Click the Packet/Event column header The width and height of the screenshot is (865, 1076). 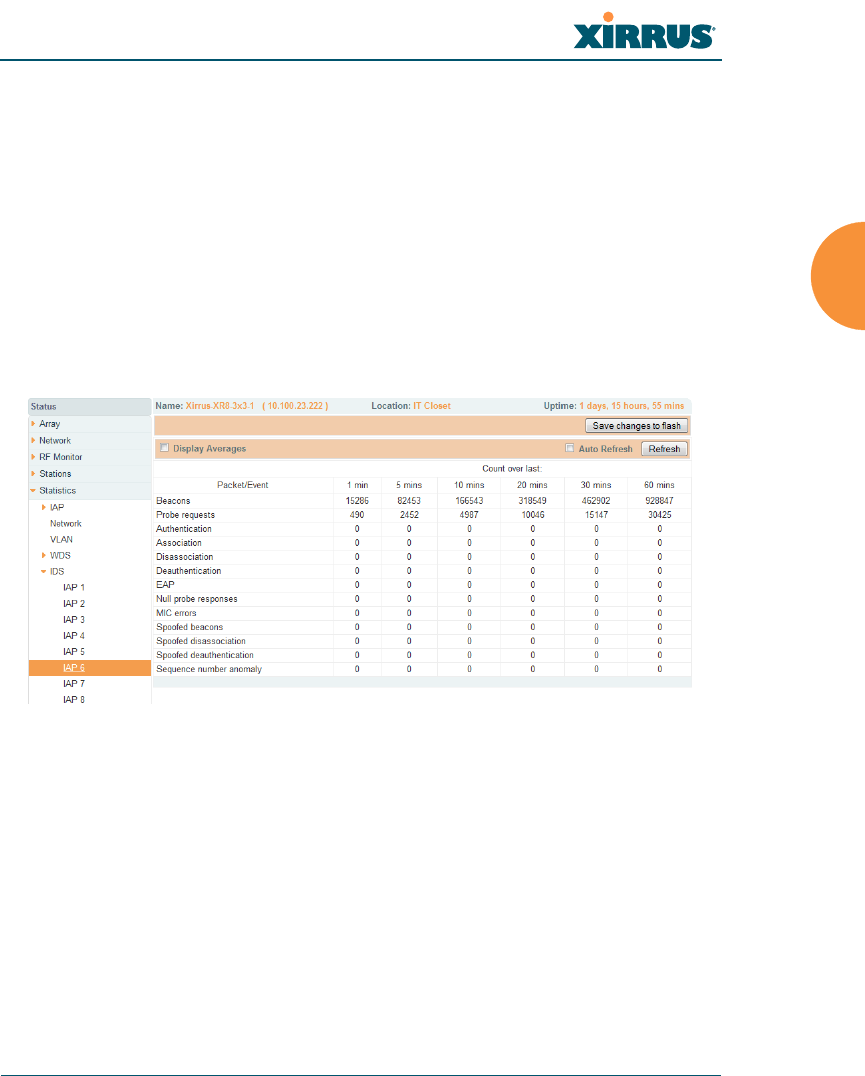(x=243, y=485)
